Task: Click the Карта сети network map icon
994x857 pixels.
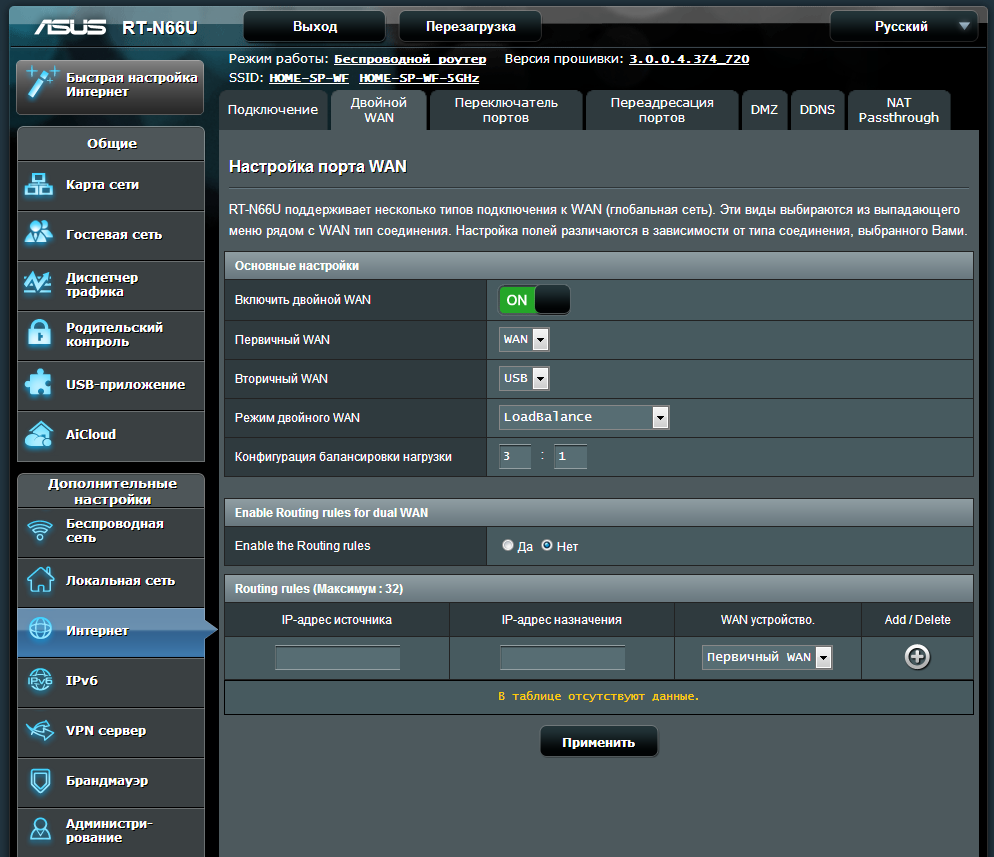Action: [x=39, y=184]
